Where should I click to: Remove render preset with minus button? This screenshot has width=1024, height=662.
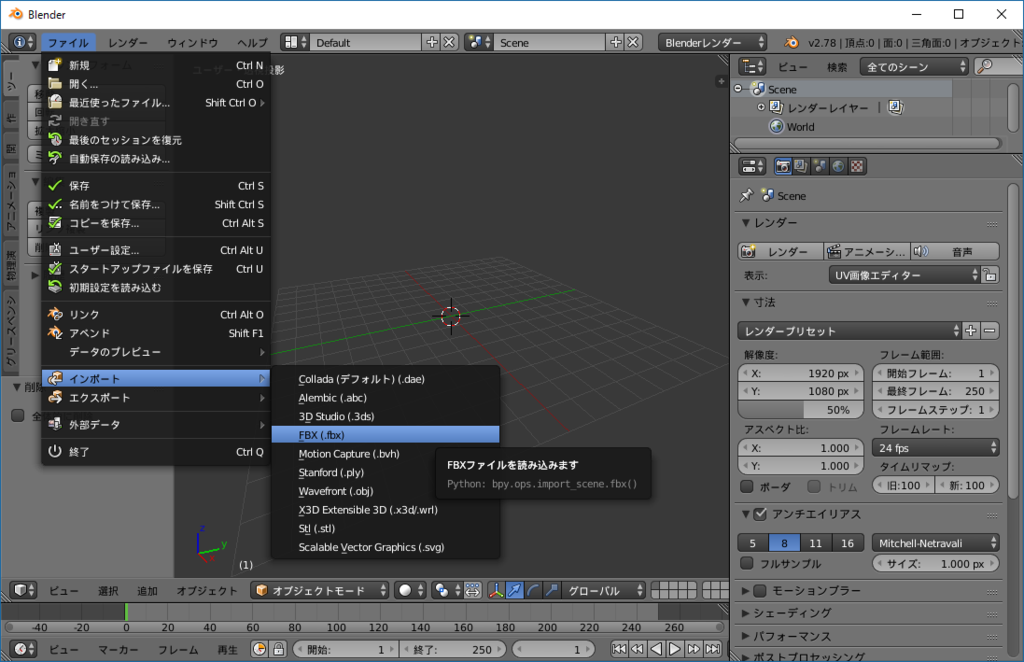[x=990, y=331]
